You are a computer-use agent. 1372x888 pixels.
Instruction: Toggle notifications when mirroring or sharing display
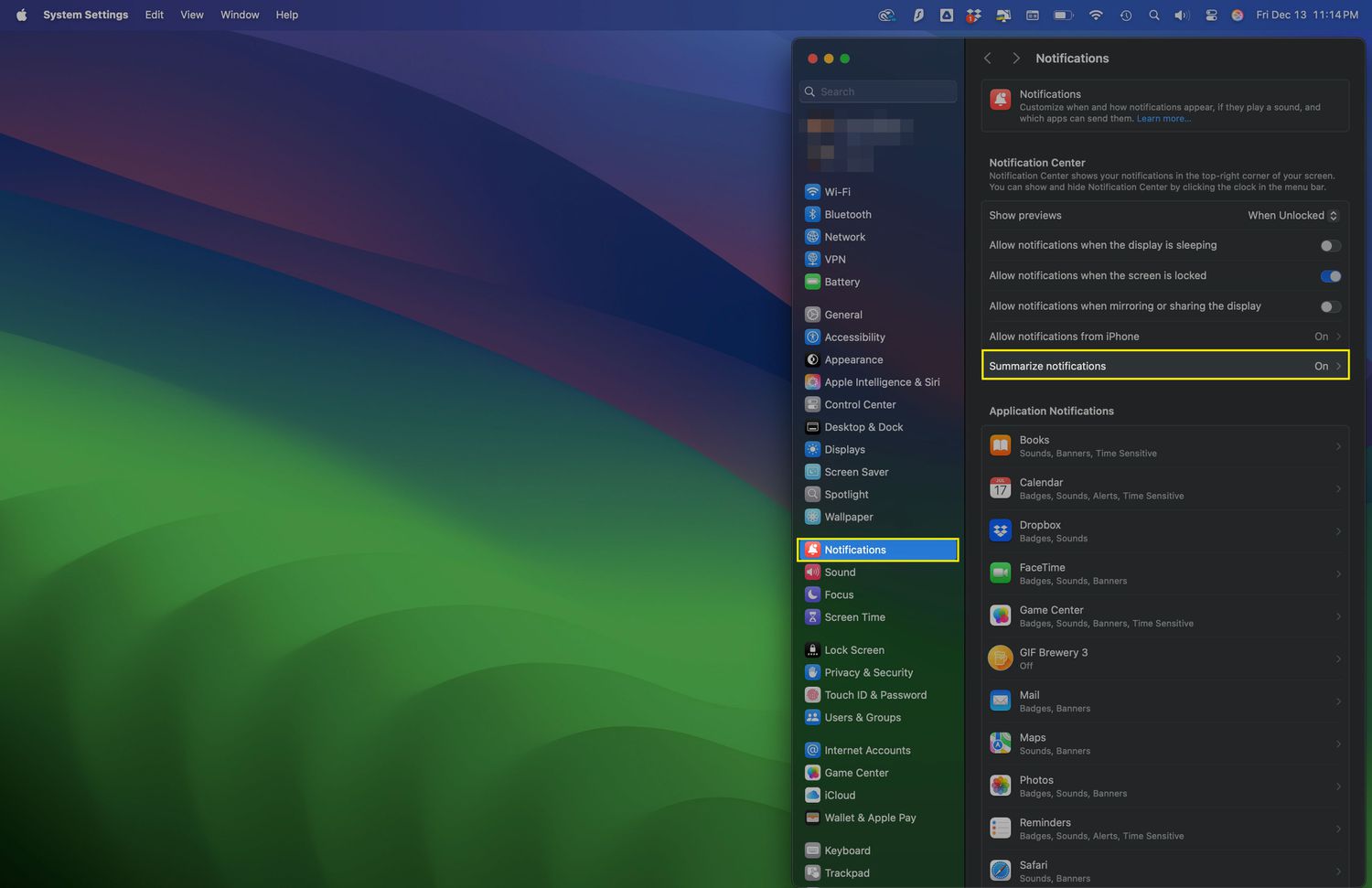pos(1330,306)
